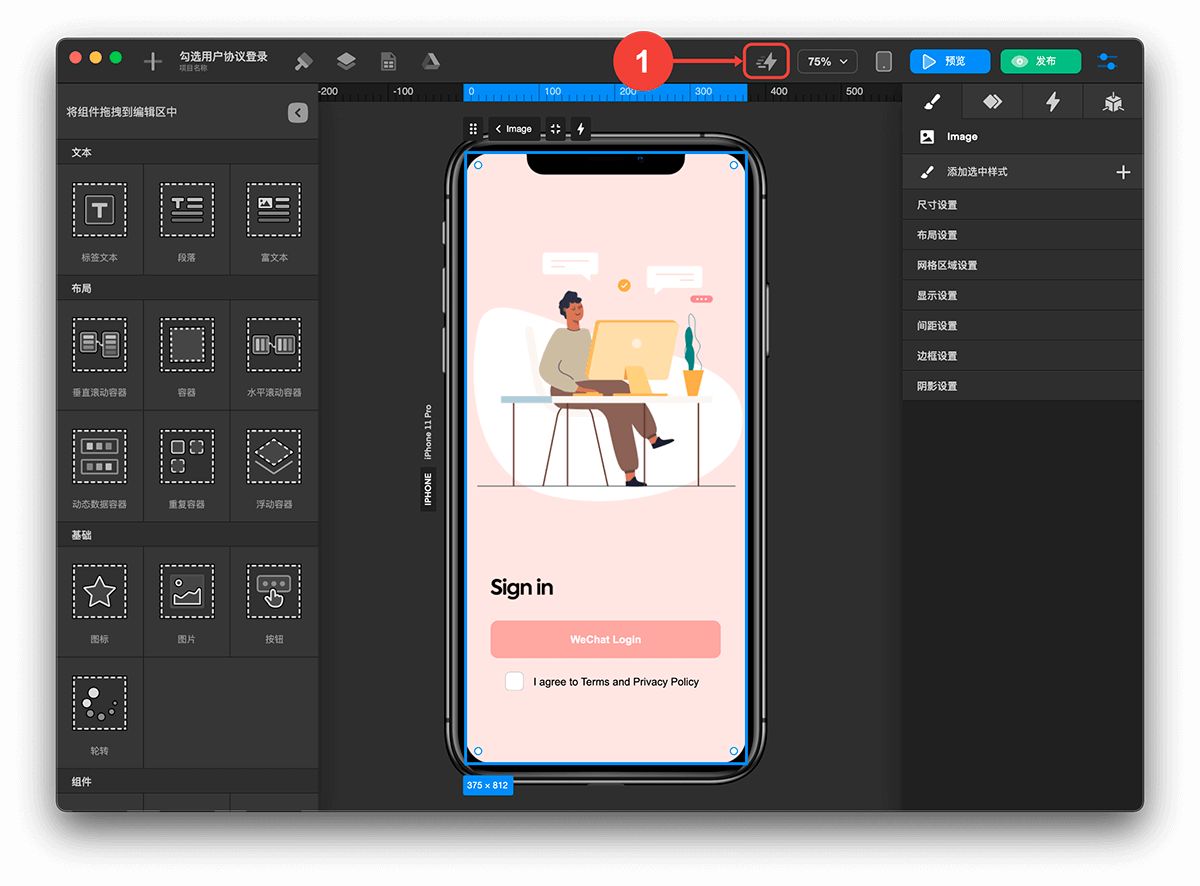
Task: Click the plus next to 添加选中样式
Action: pos(1123,172)
